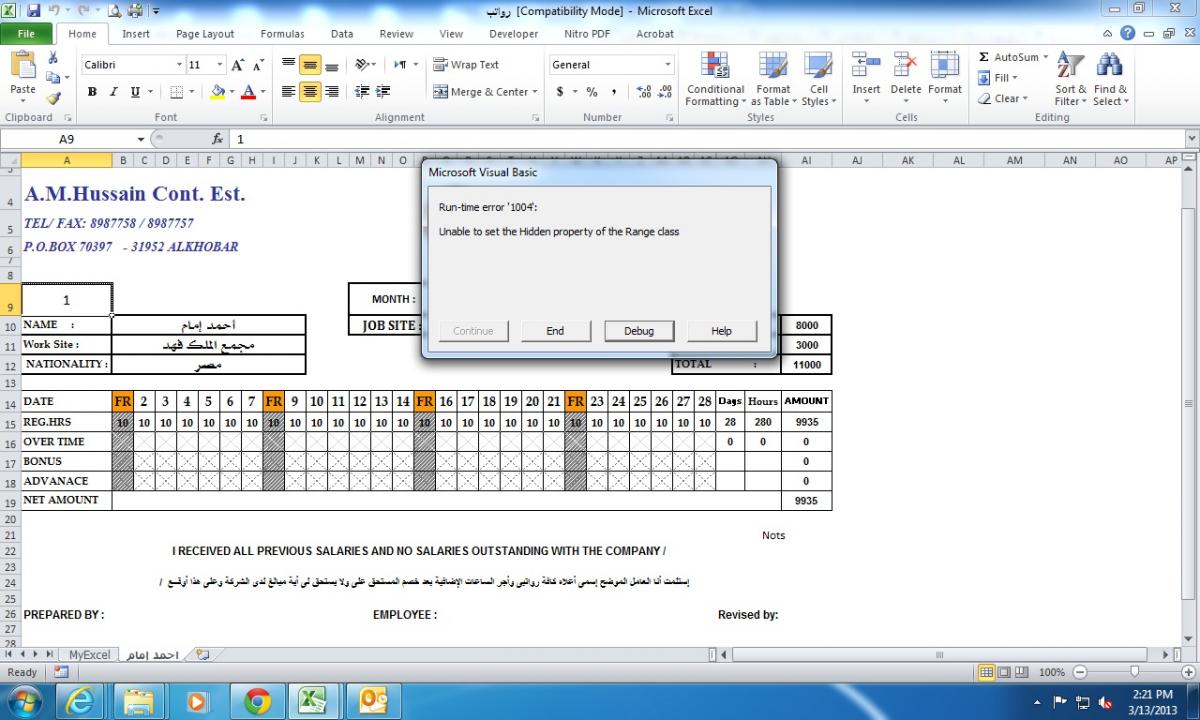This screenshot has height=720, width=1200.
Task: Open Conditional Formatting menu
Action: click(715, 79)
